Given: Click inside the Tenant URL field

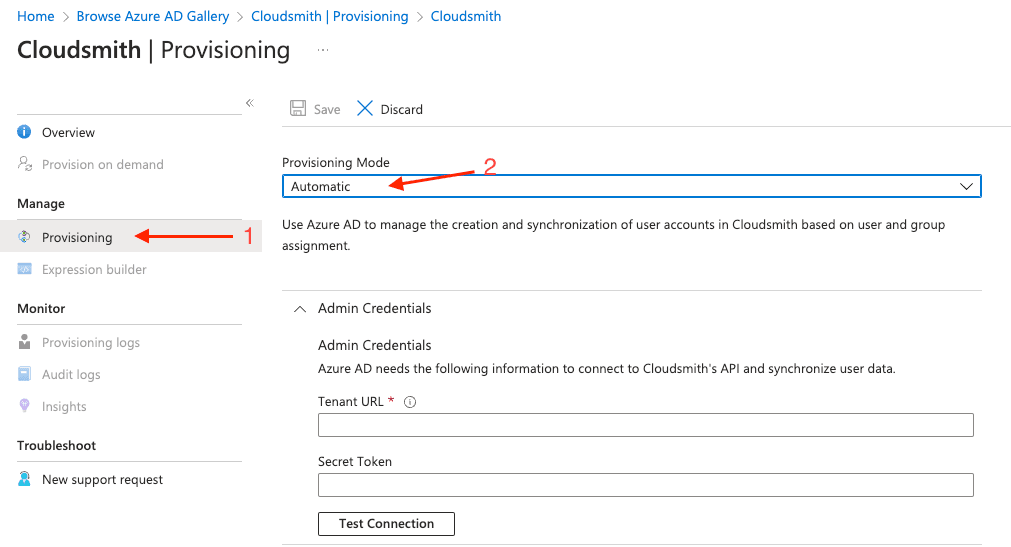Looking at the screenshot, I should click(645, 426).
